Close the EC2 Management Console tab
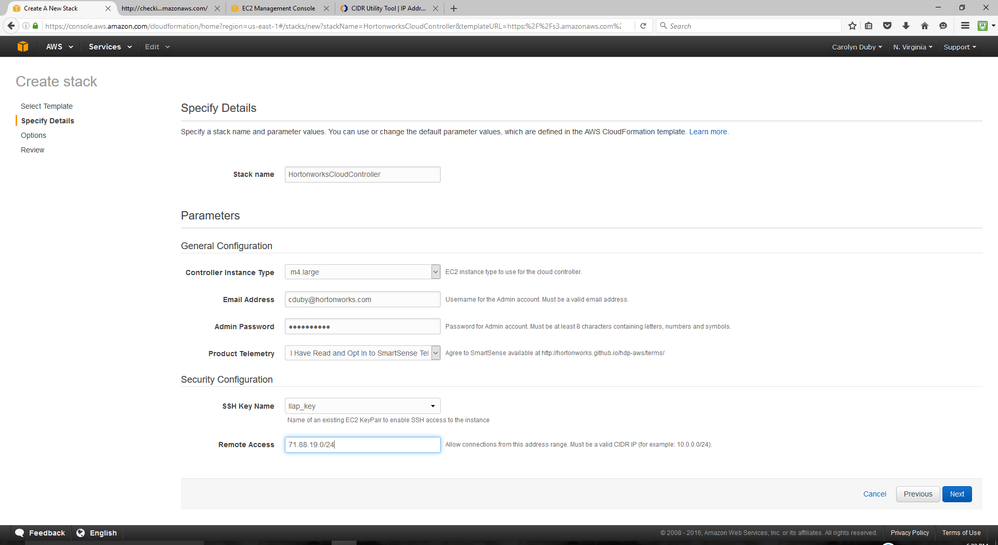Image resolution: width=998 pixels, height=545 pixels. coord(327,8)
